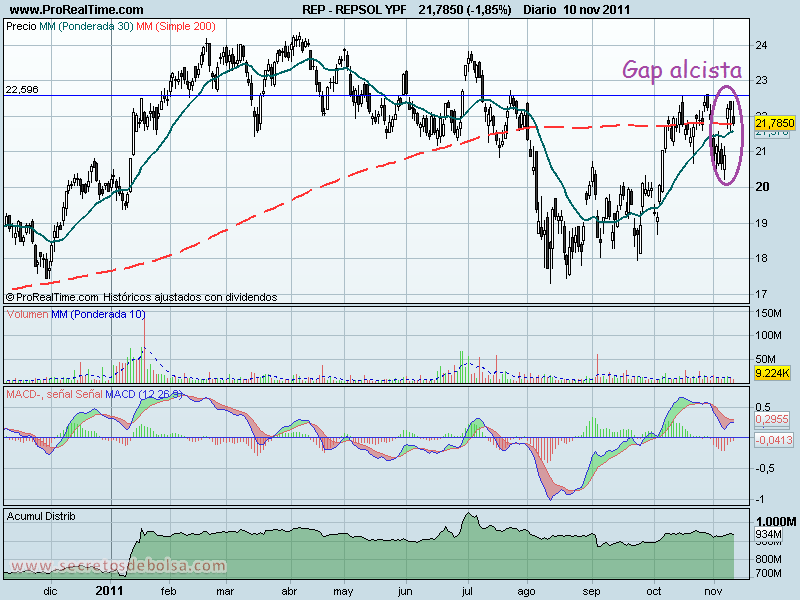Click the 2011 year label on time axis

pyautogui.click(x=110, y=591)
